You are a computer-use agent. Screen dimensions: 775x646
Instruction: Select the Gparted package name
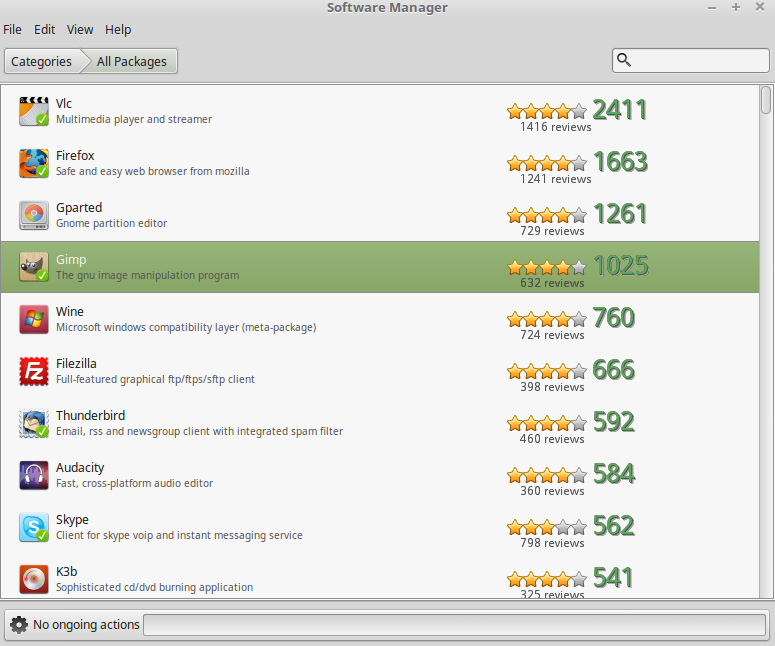[x=79, y=208]
